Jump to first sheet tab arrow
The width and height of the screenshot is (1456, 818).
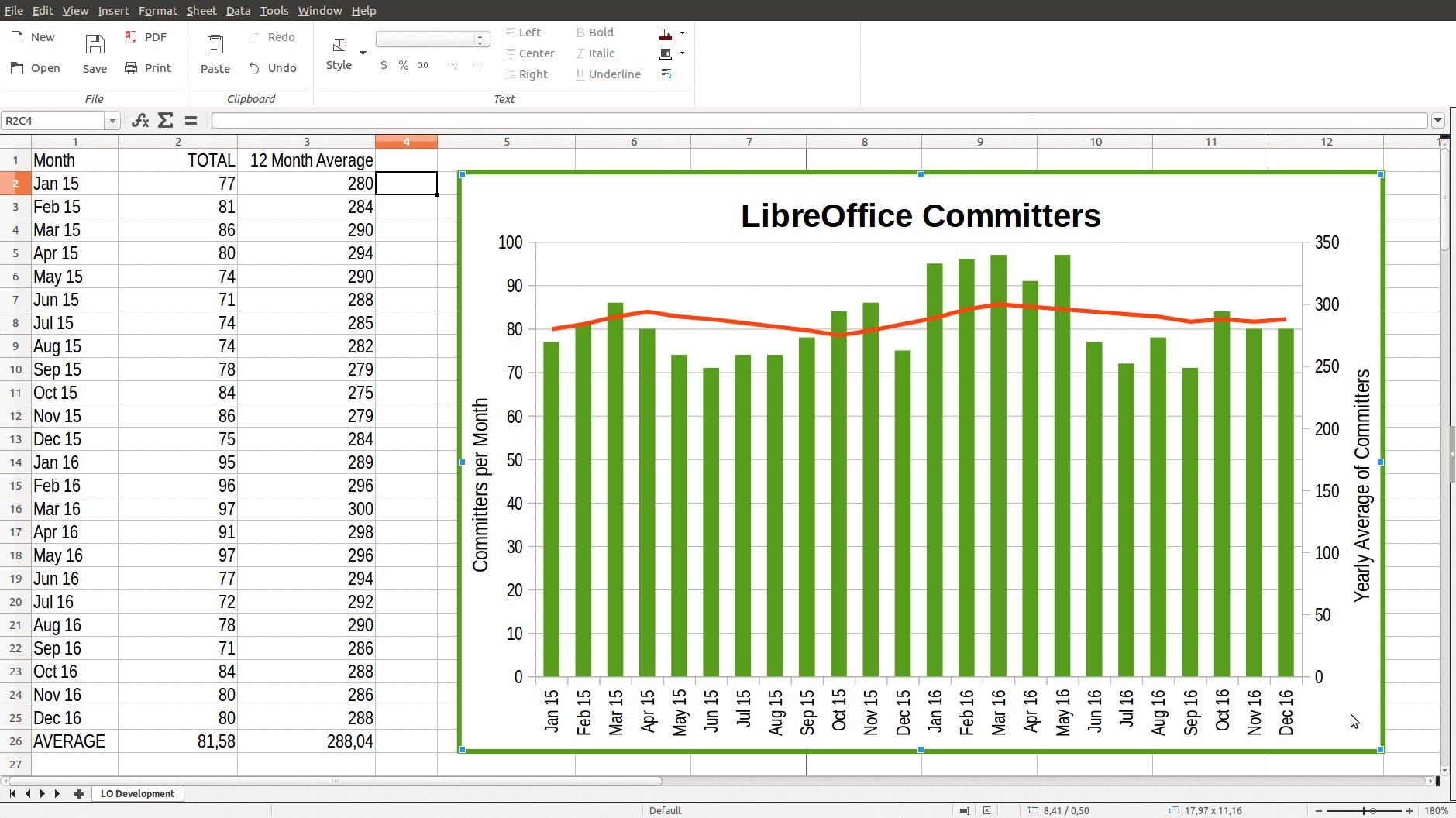12,793
